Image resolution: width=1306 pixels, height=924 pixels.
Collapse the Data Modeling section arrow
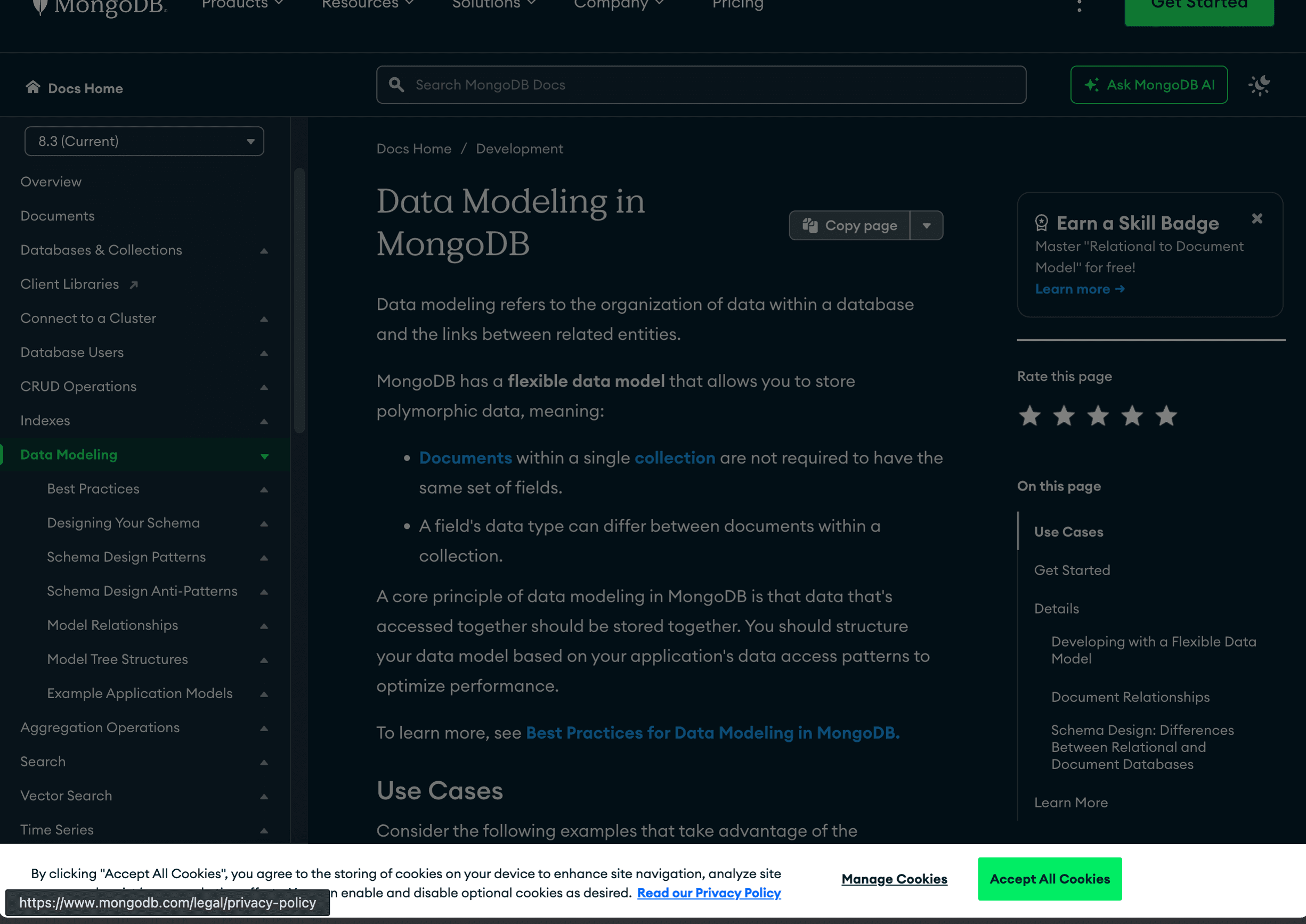pyautogui.click(x=264, y=456)
